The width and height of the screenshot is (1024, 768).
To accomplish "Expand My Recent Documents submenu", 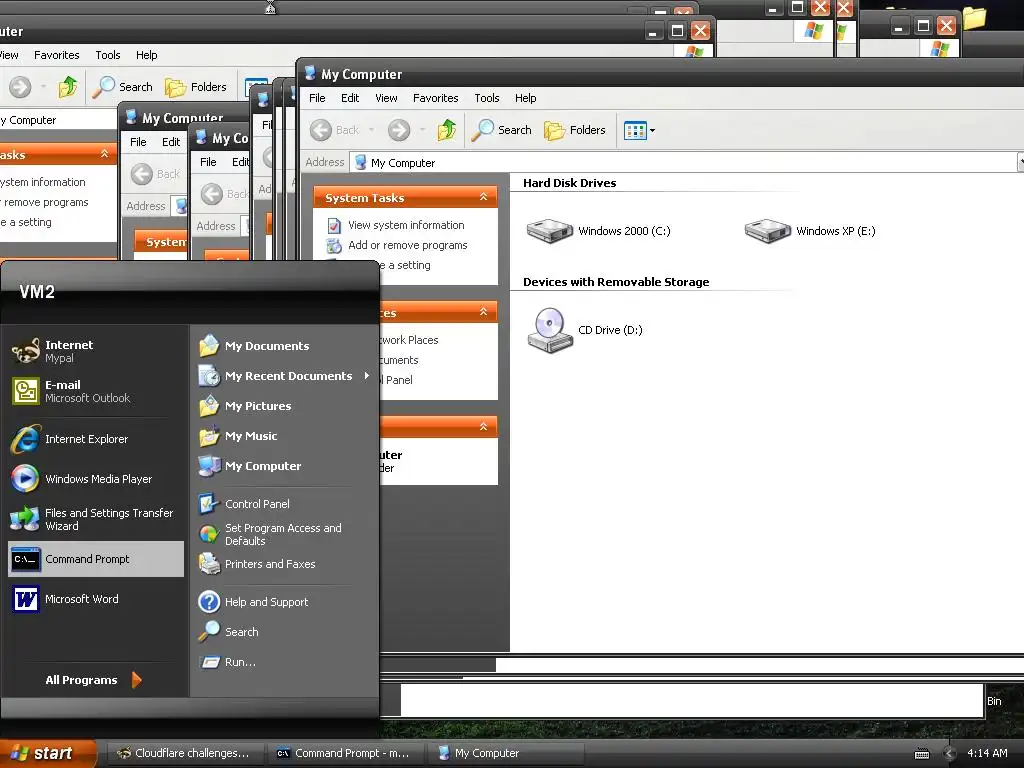I will 285,376.
